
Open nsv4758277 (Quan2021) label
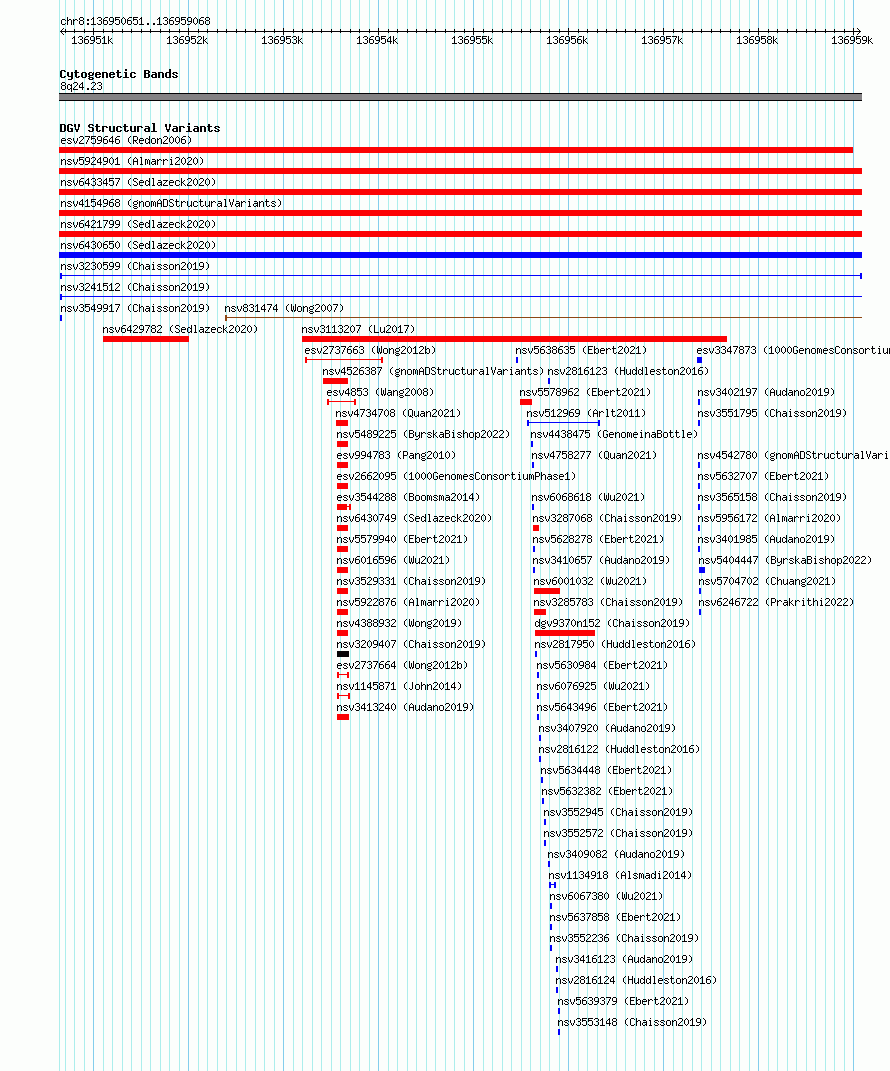tap(594, 456)
